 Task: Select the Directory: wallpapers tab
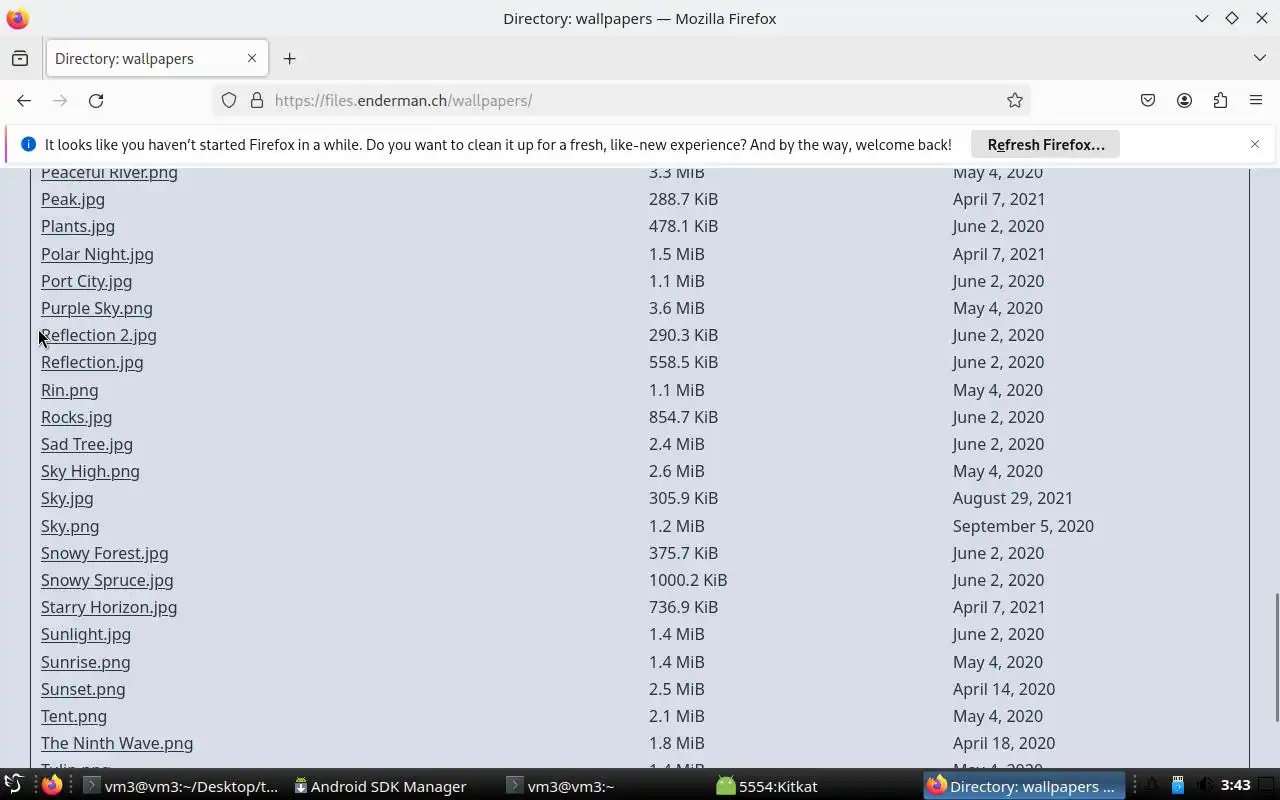(x=157, y=58)
